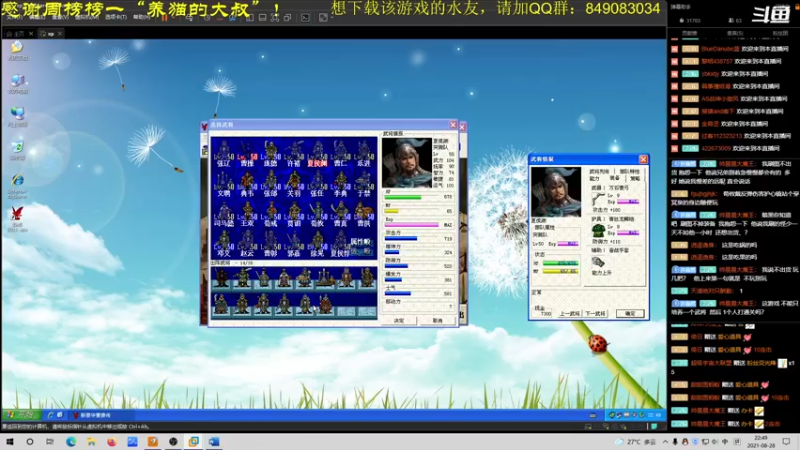Select advisor 荀彧 in the roster grid
This screenshot has height=450, width=800.
pos(270,213)
